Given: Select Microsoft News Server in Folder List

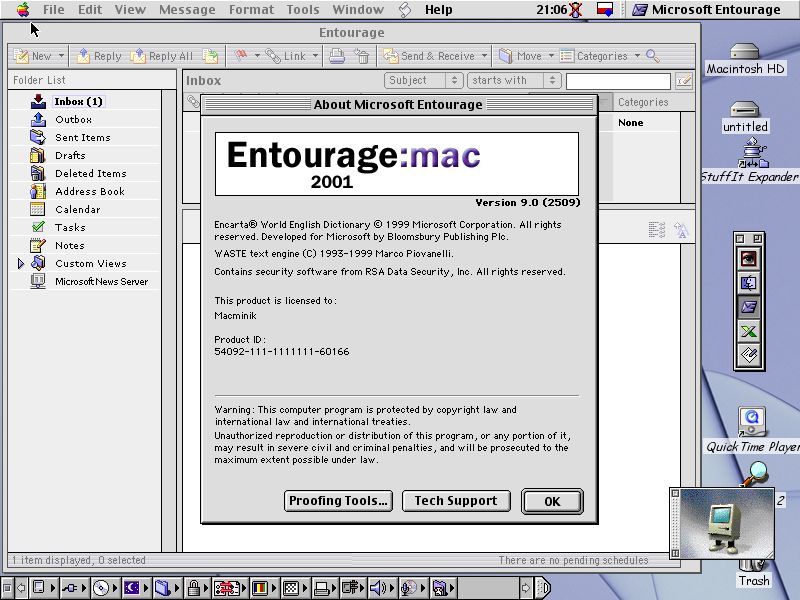Looking at the screenshot, I should click(x=101, y=281).
